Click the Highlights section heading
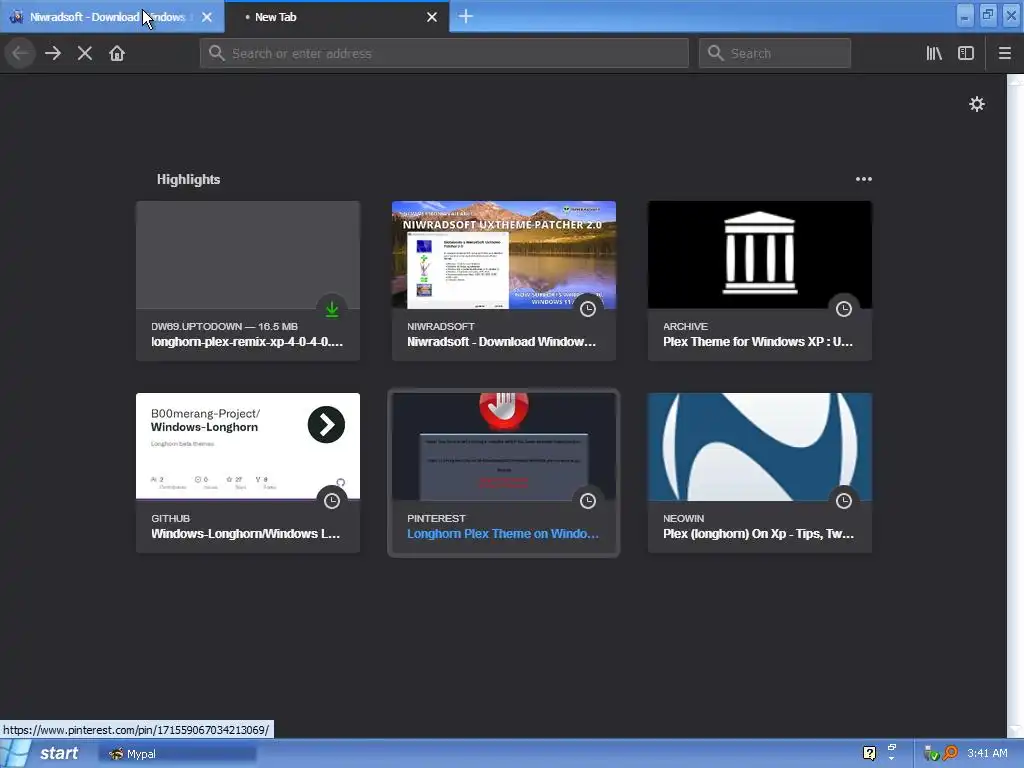Viewport: 1024px width, 768px height. coord(188,179)
